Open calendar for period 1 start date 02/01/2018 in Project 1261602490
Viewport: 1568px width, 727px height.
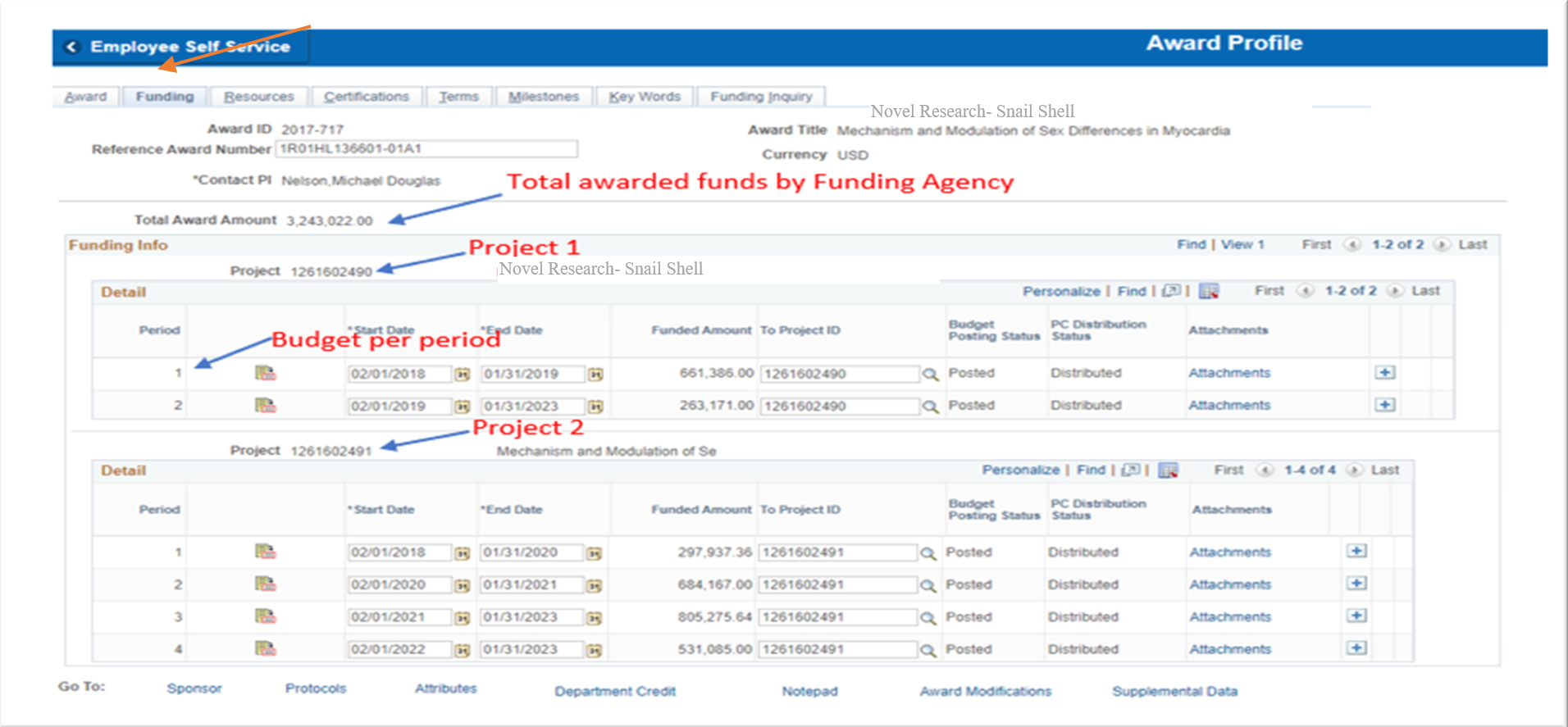pyautogui.click(x=463, y=375)
